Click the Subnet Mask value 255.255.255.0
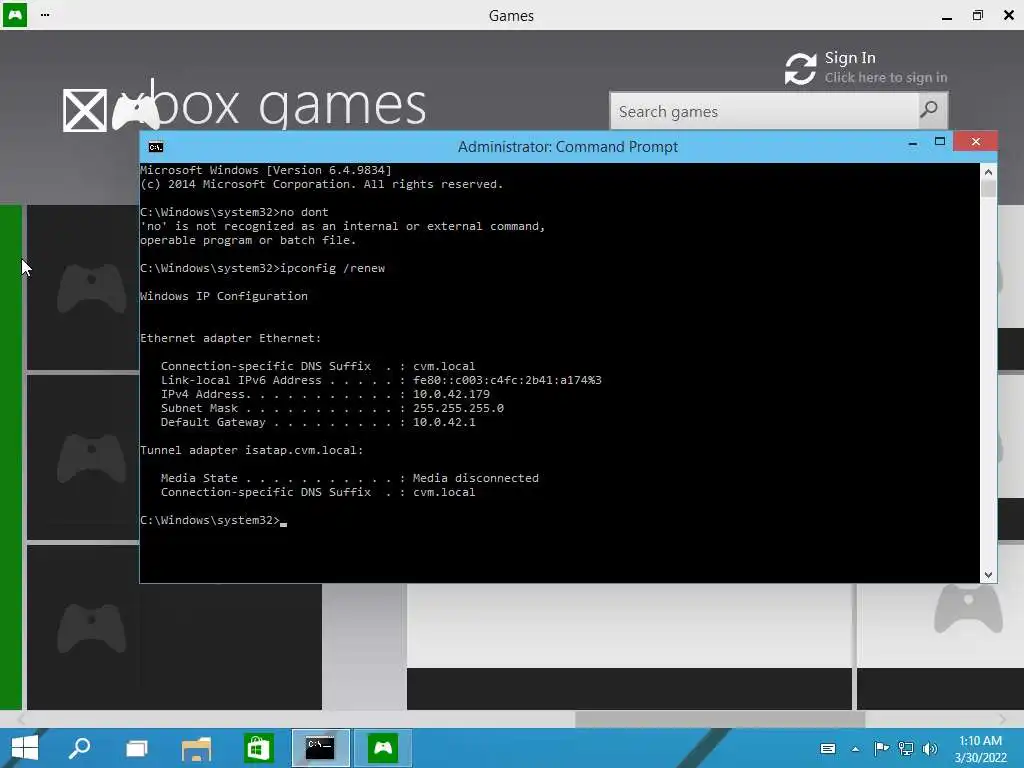The height and width of the screenshot is (768, 1024). click(458, 408)
